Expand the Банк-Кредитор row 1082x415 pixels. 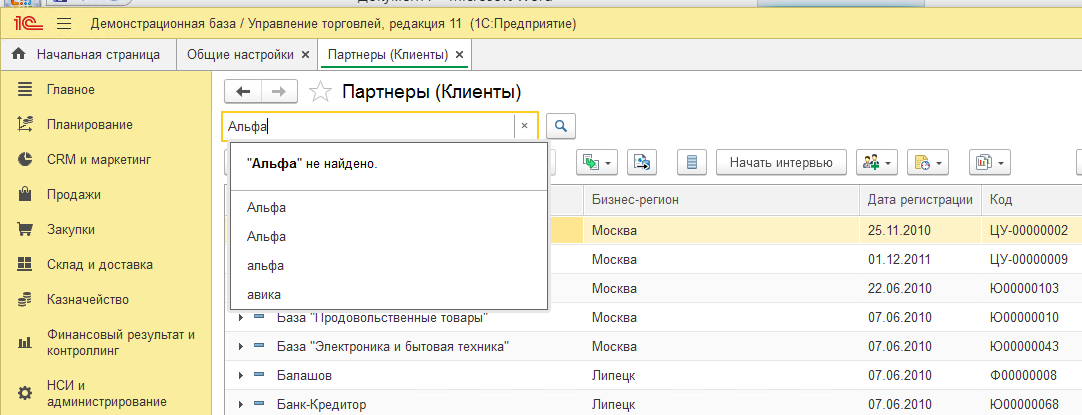241,405
